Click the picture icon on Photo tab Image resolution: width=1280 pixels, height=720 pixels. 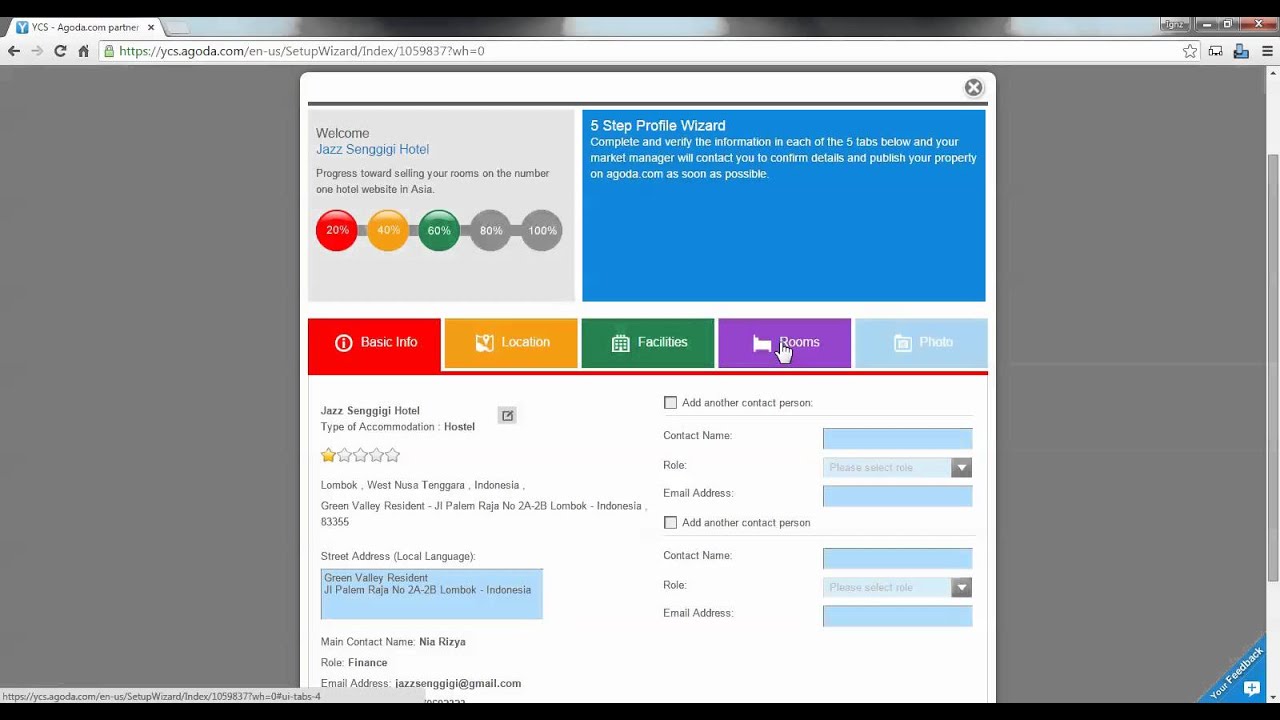pos(903,343)
